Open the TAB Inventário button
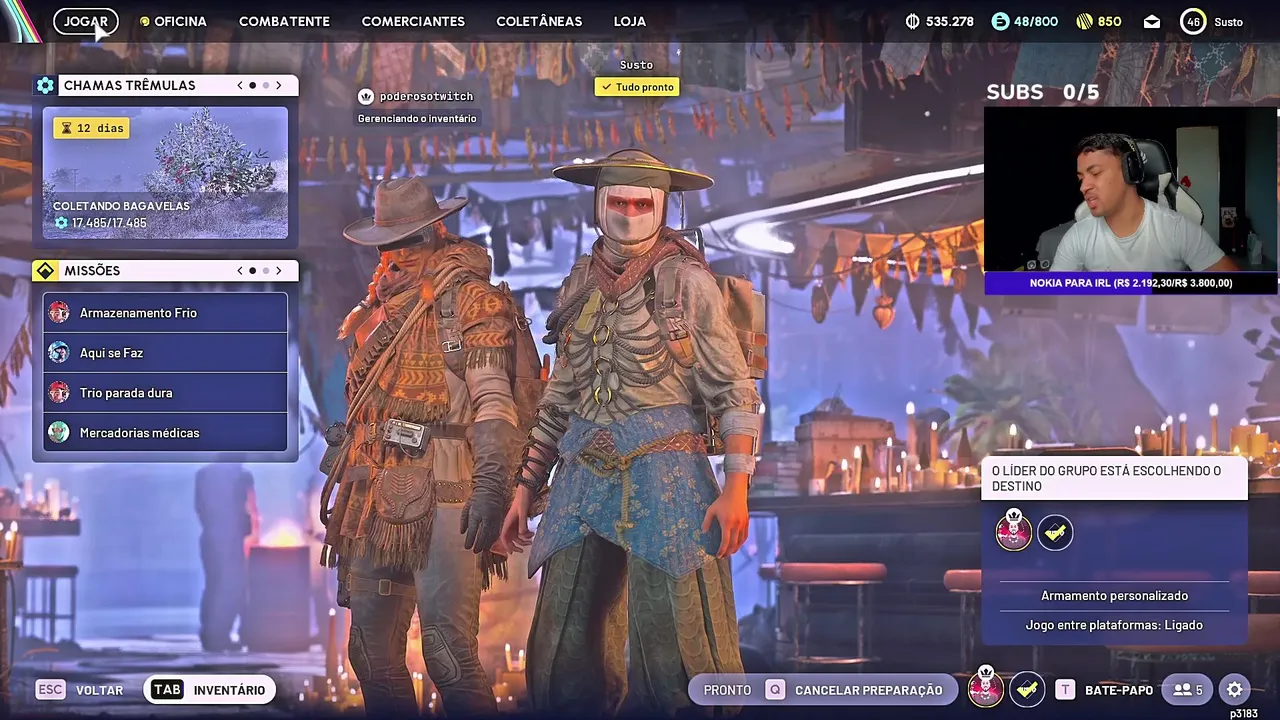 (210, 690)
